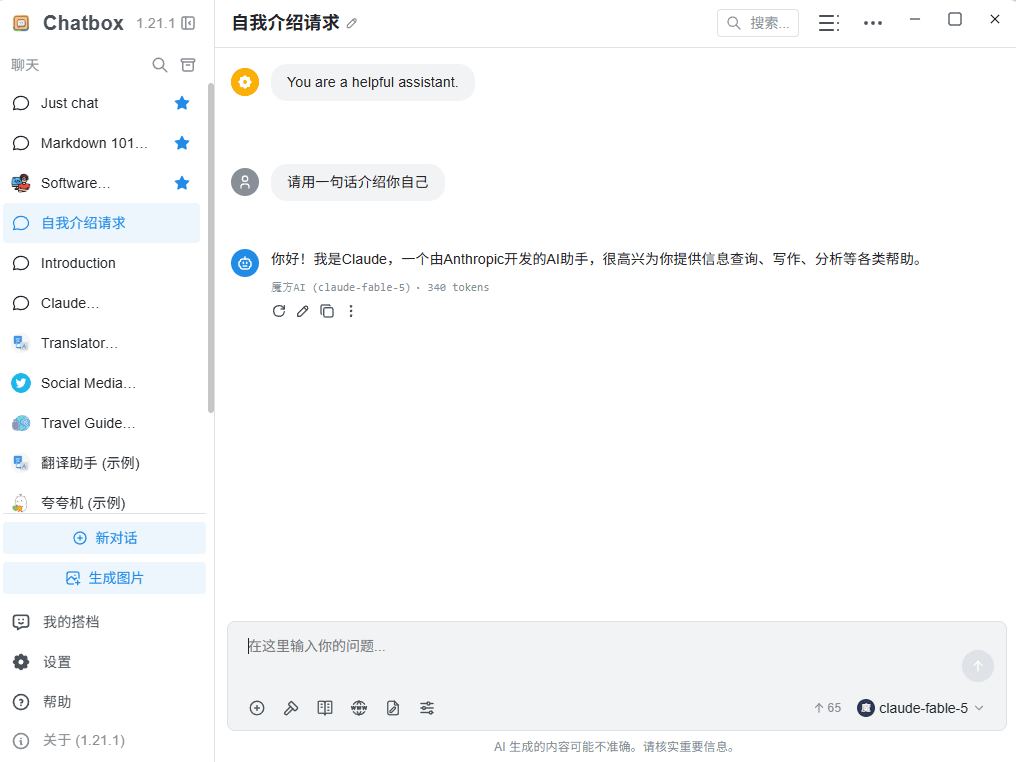Open the sliders conversation settings icon
The image size is (1016, 762).
pos(427,708)
